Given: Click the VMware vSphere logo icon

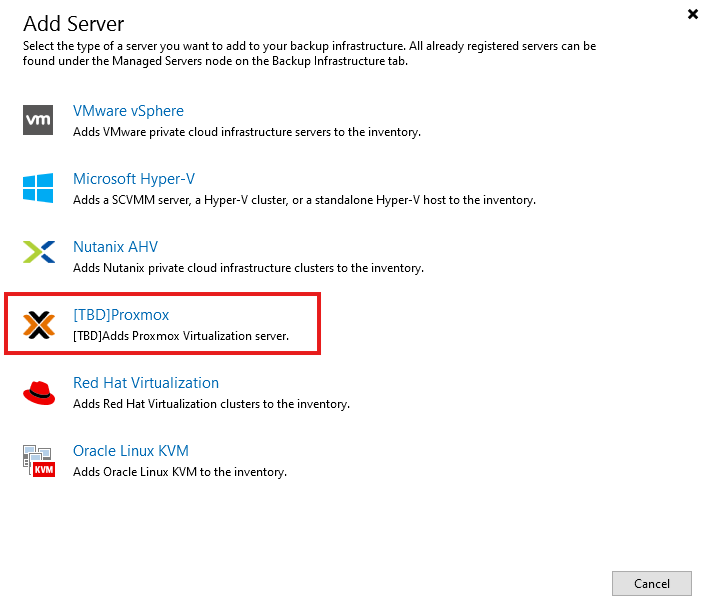Looking at the screenshot, I should (38, 120).
